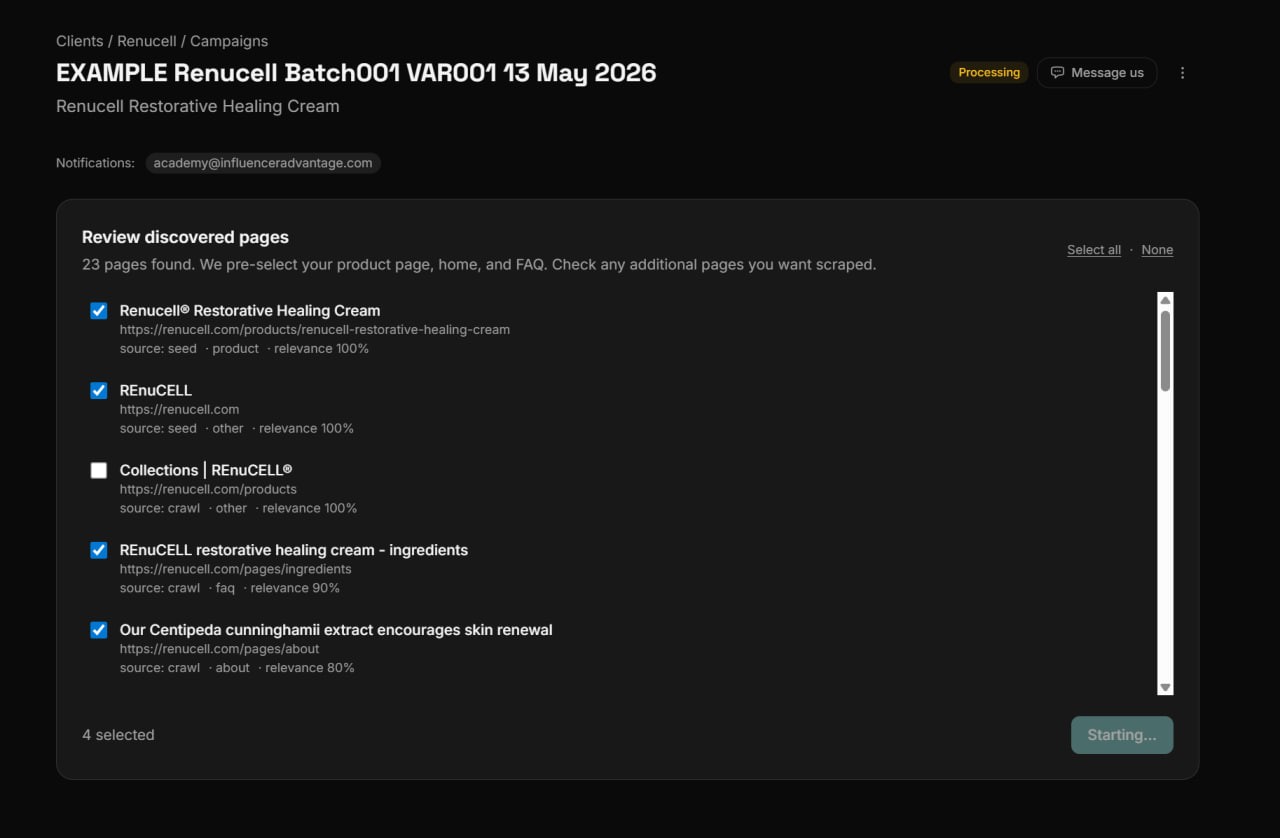The height and width of the screenshot is (838, 1280).
Task: Click the page list scrollbar thumb
Action: (1165, 351)
